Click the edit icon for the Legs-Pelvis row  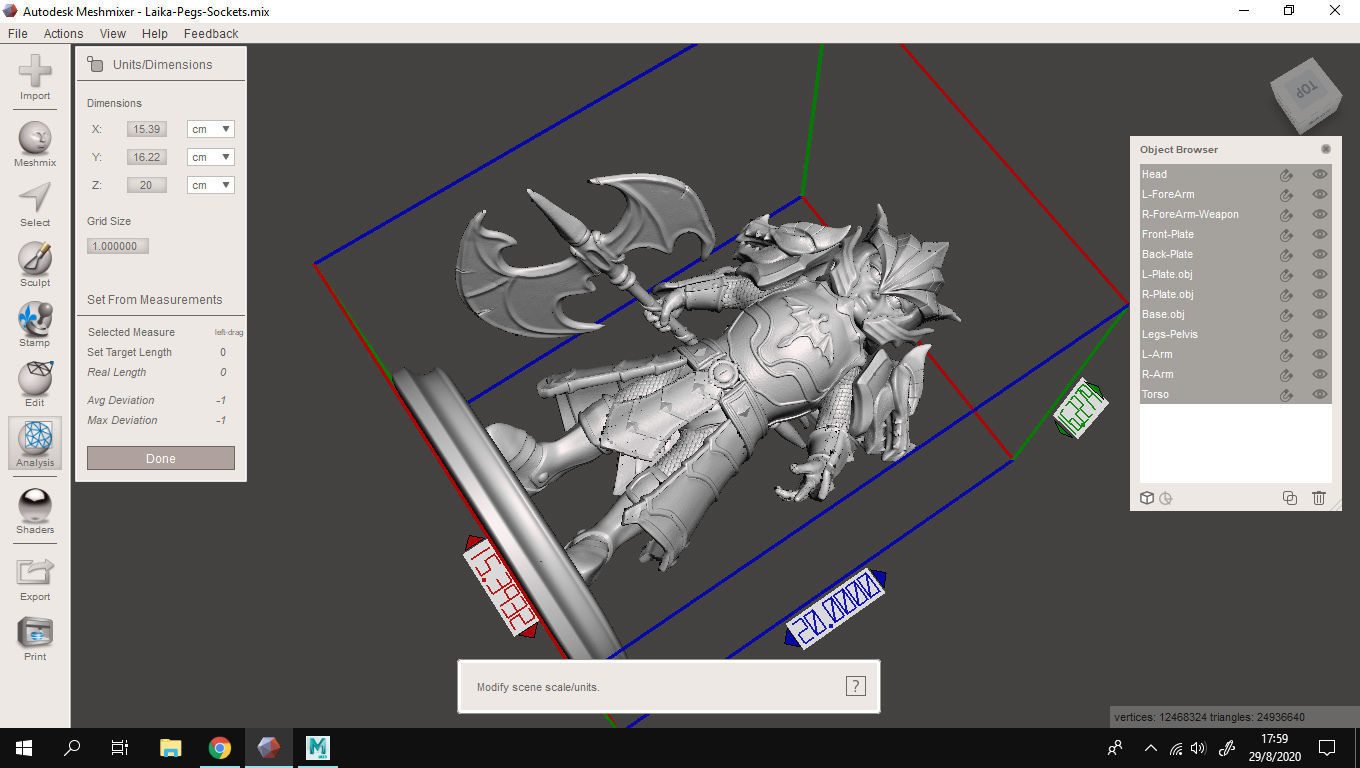1286,334
